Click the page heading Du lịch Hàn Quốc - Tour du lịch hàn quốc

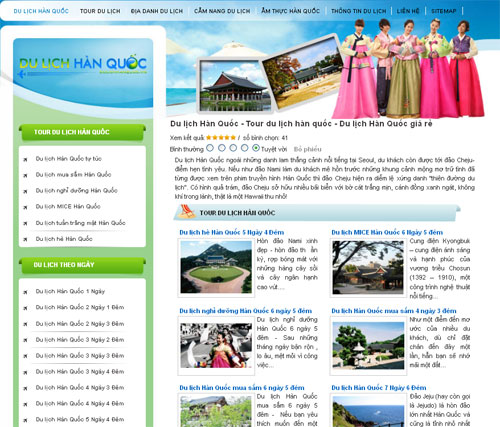(x=301, y=124)
